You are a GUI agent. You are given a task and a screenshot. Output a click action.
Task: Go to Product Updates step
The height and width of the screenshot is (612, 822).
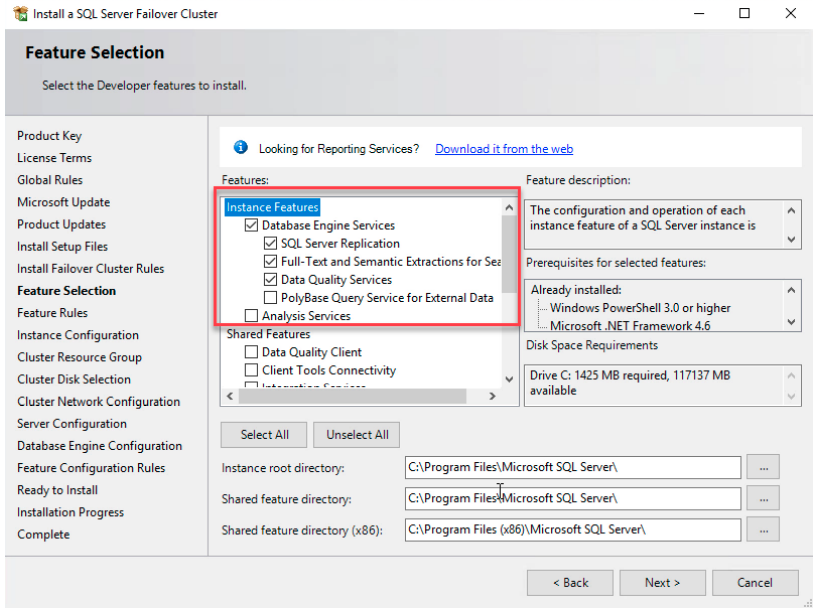tap(61, 224)
